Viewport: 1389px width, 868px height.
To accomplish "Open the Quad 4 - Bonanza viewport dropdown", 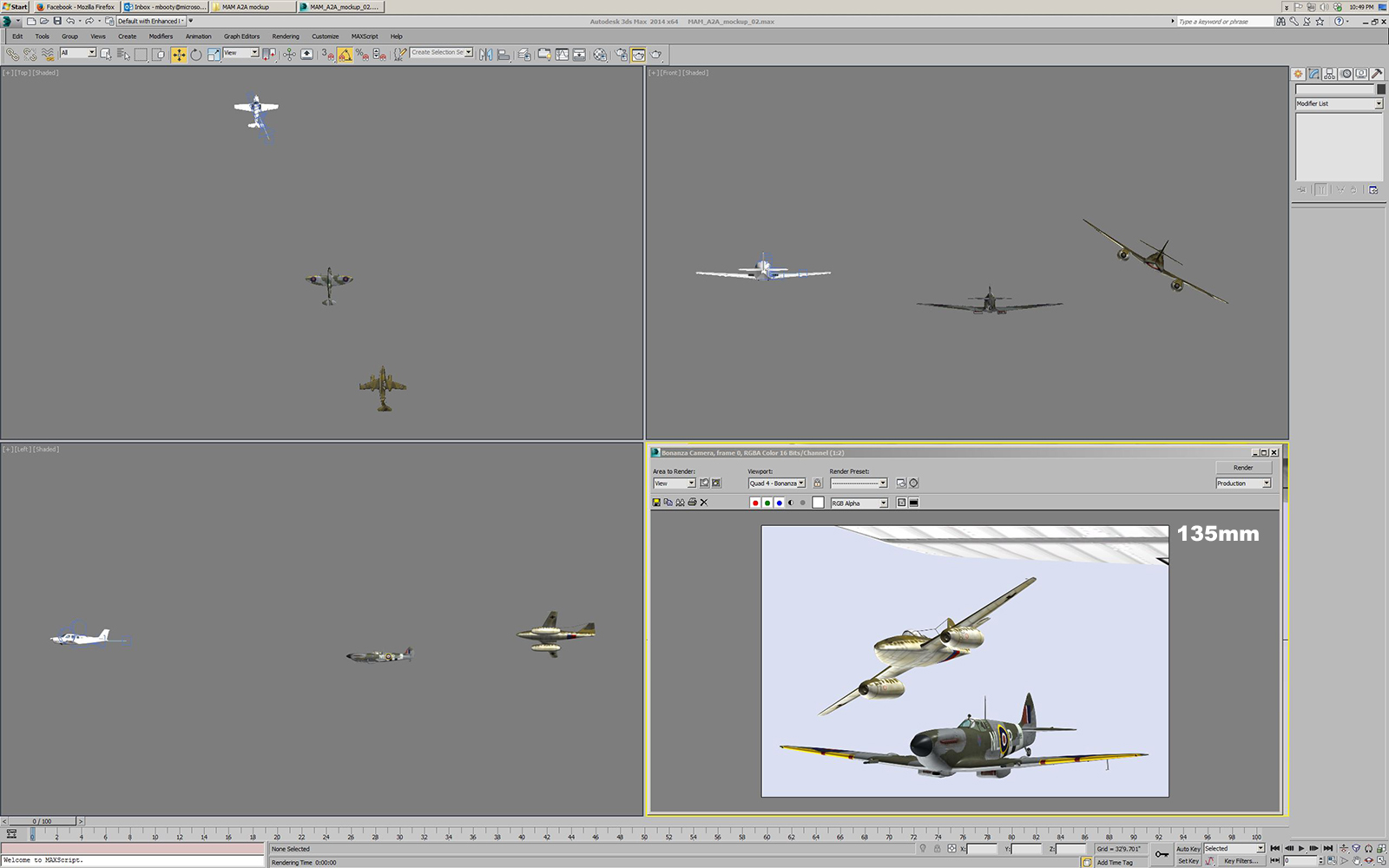I will click(776, 483).
